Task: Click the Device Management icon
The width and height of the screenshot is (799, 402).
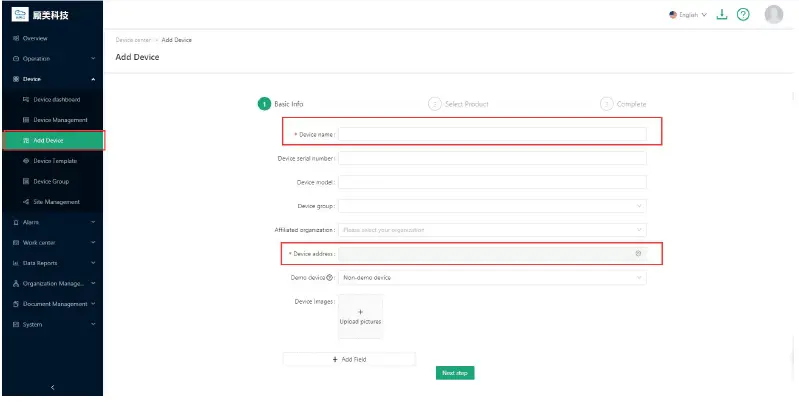Action: click(x=26, y=120)
